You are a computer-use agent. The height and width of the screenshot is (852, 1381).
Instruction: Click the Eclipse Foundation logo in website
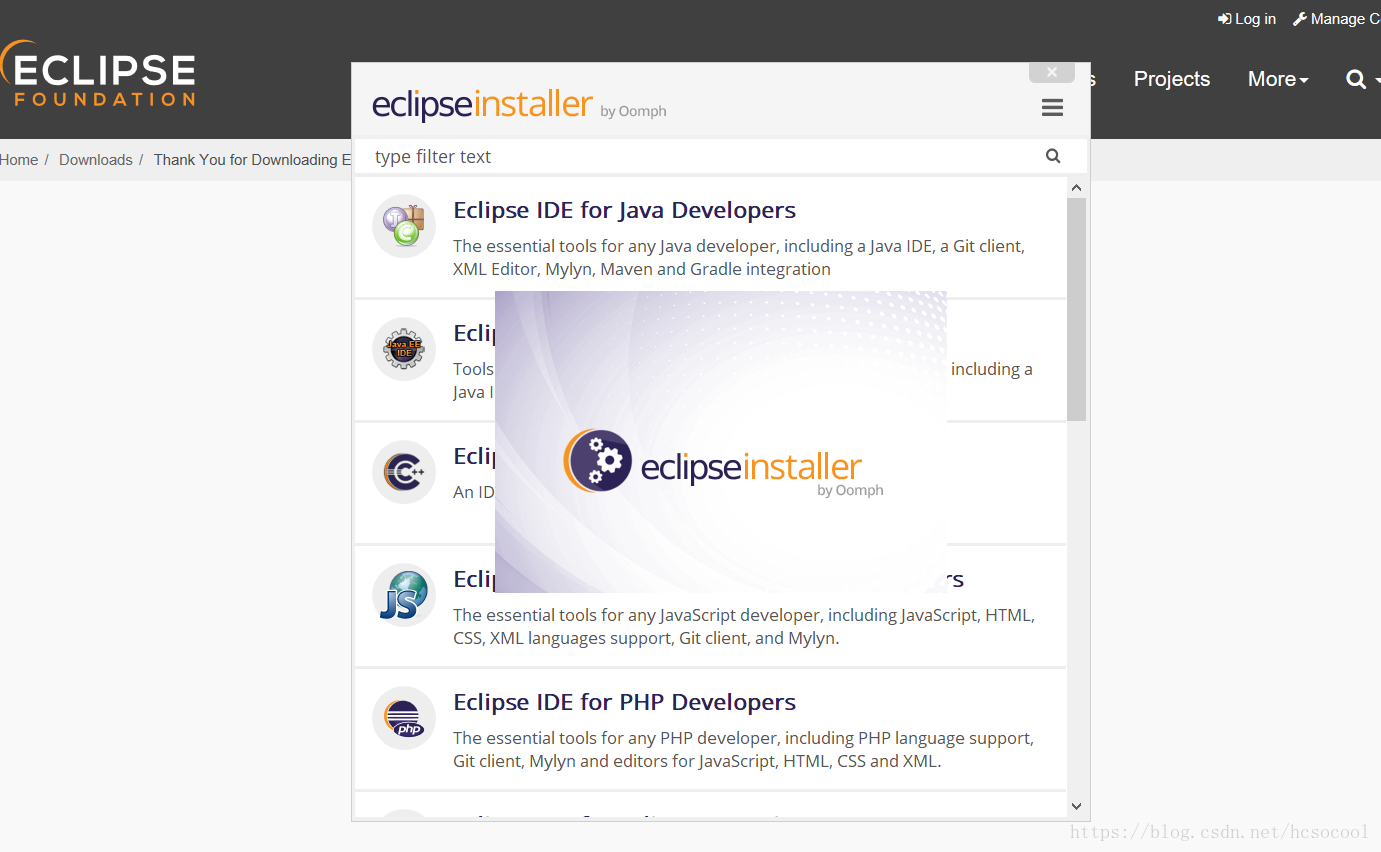98,74
